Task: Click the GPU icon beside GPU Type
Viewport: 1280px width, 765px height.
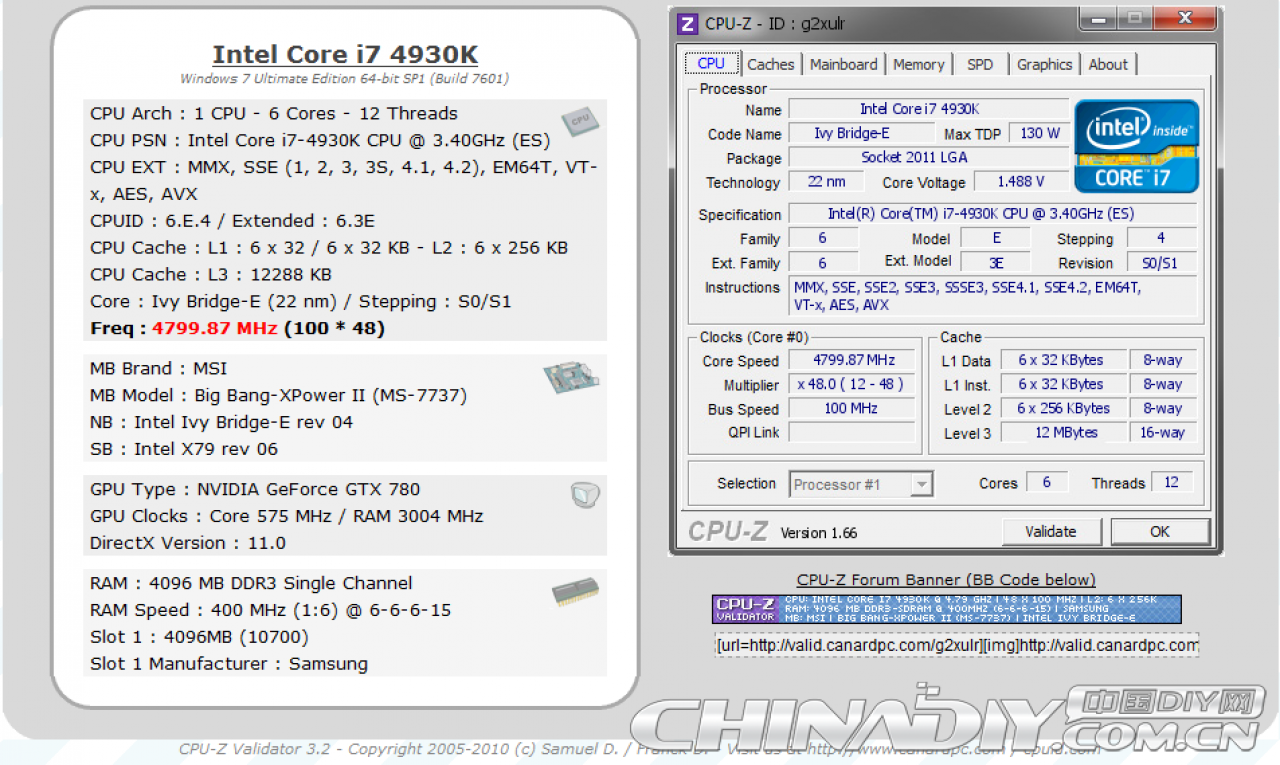Action: point(584,495)
